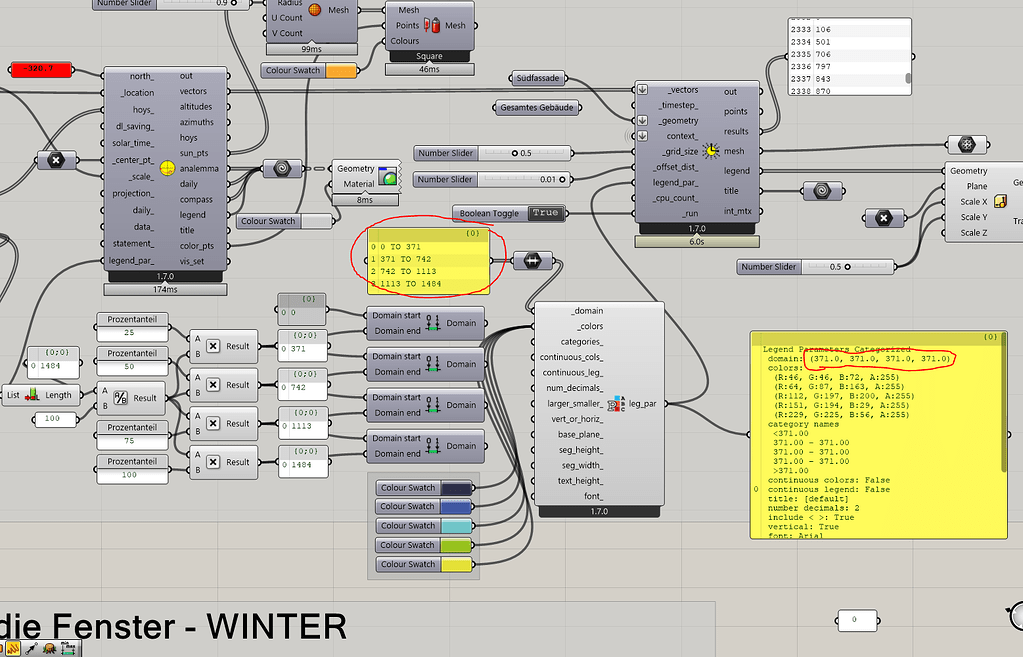Click the preview sphere icon on the Geometry Material component
The height and width of the screenshot is (657, 1023).
[389, 176]
